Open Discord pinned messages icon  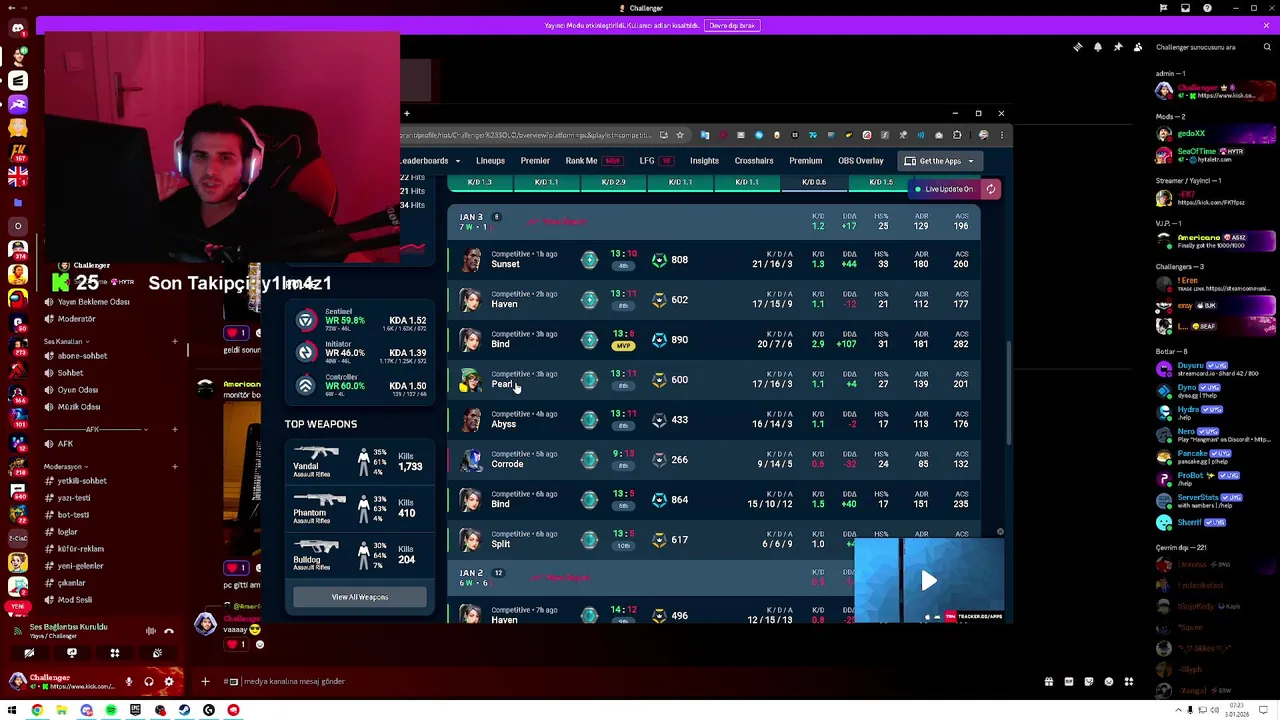(x=1117, y=47)
